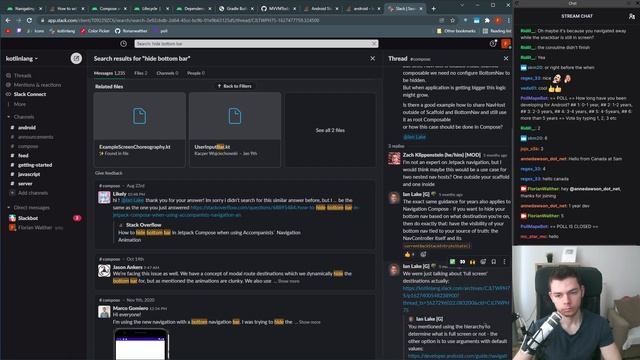Reload the browser page
640x360 pixels.
(29, 20)
